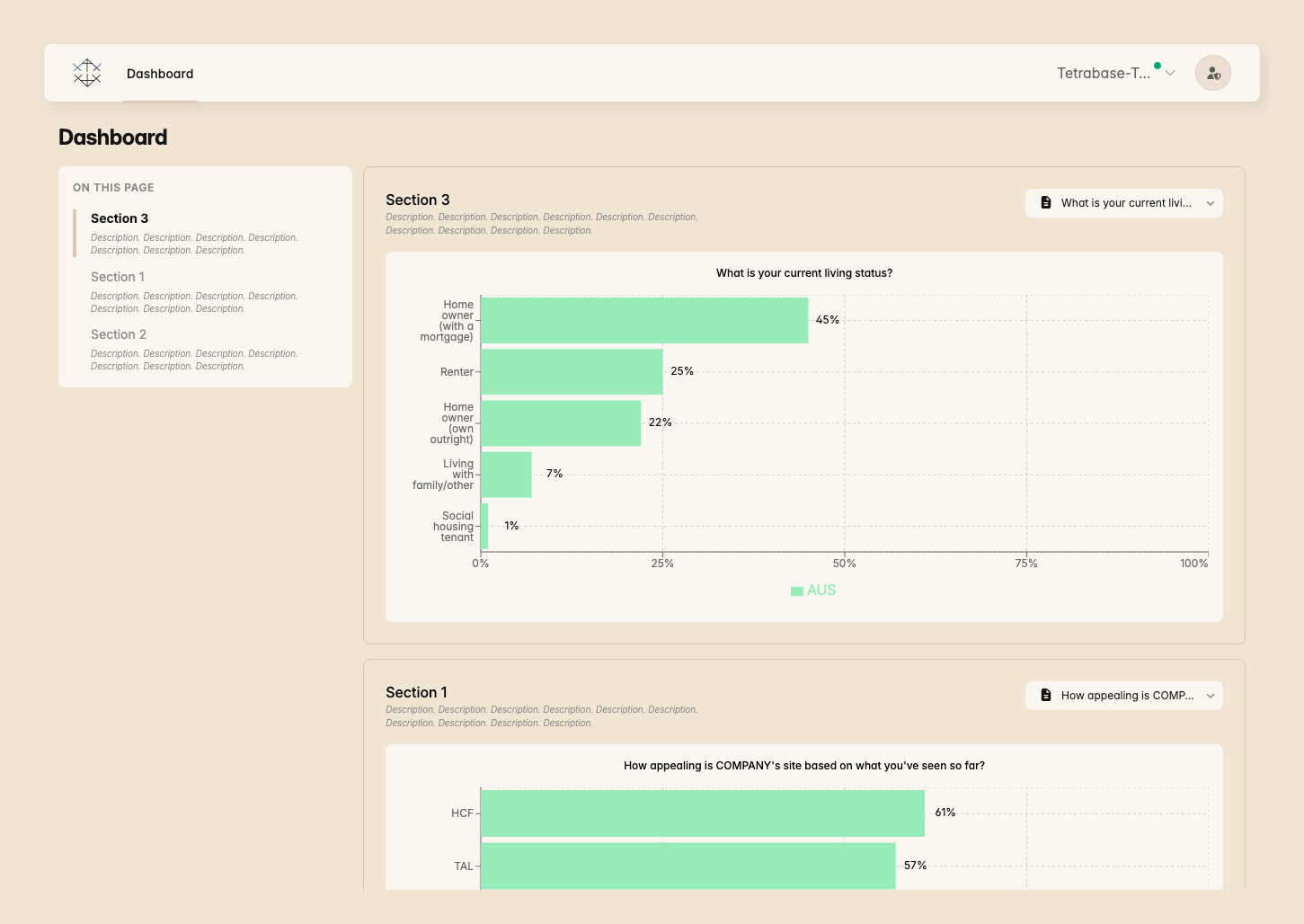Jump to Section 1 in page navigation
Viewport: 1304px width, 924px height.
[x=118, y=277]
